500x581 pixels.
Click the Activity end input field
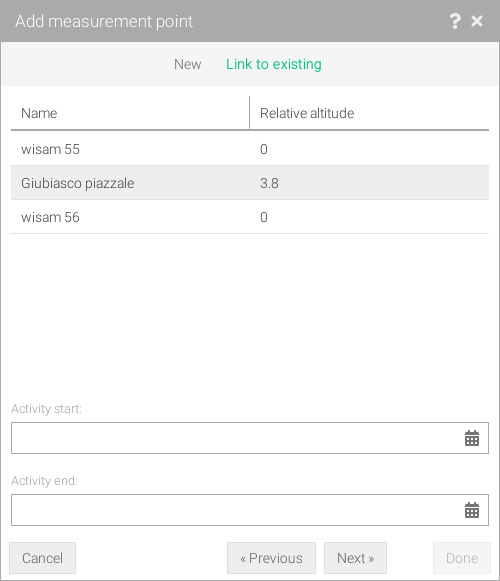click(x=250, y=510)
